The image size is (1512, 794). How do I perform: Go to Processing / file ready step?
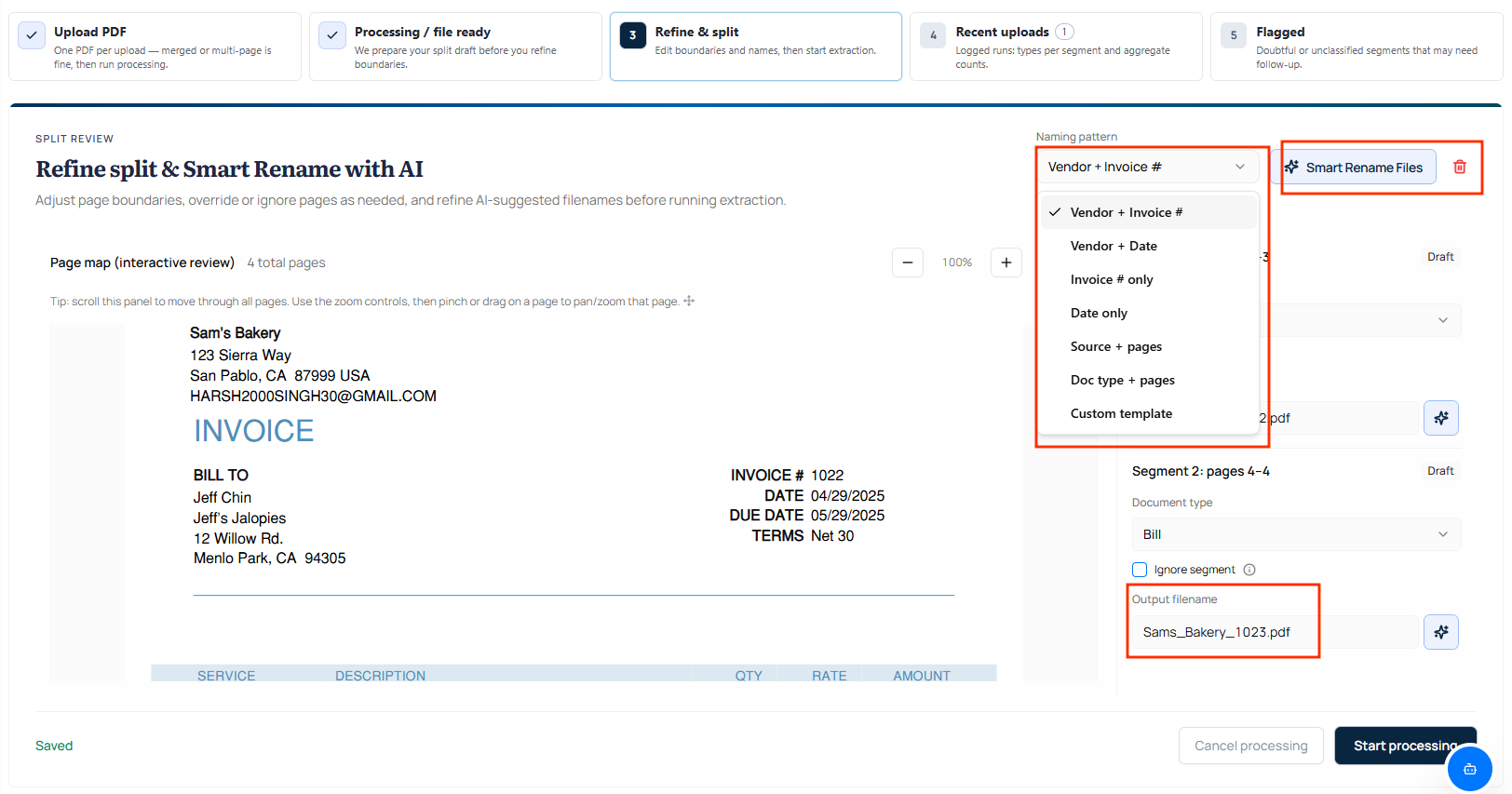(455, 47)
